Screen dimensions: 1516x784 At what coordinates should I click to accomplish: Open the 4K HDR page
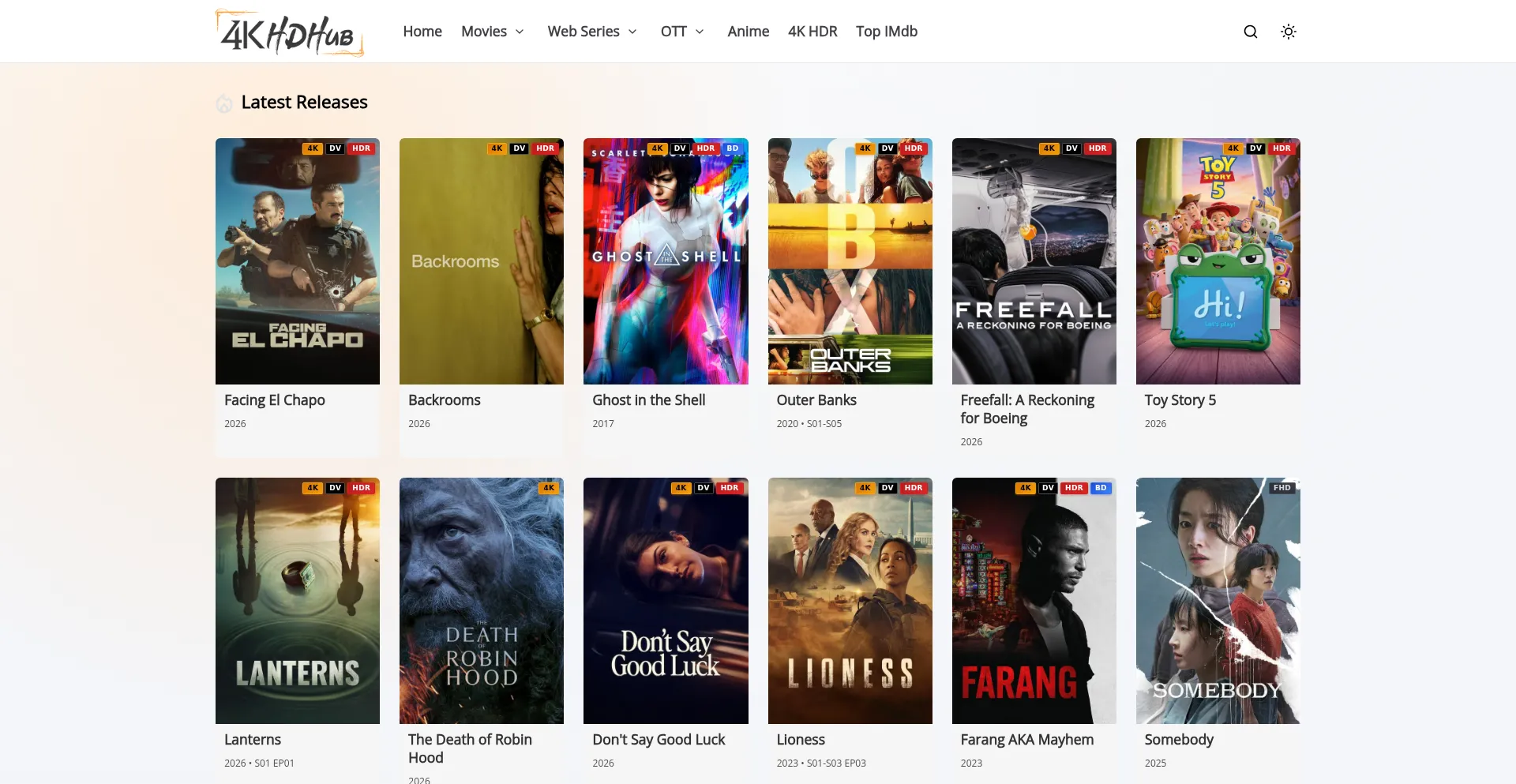click(812, 32)
